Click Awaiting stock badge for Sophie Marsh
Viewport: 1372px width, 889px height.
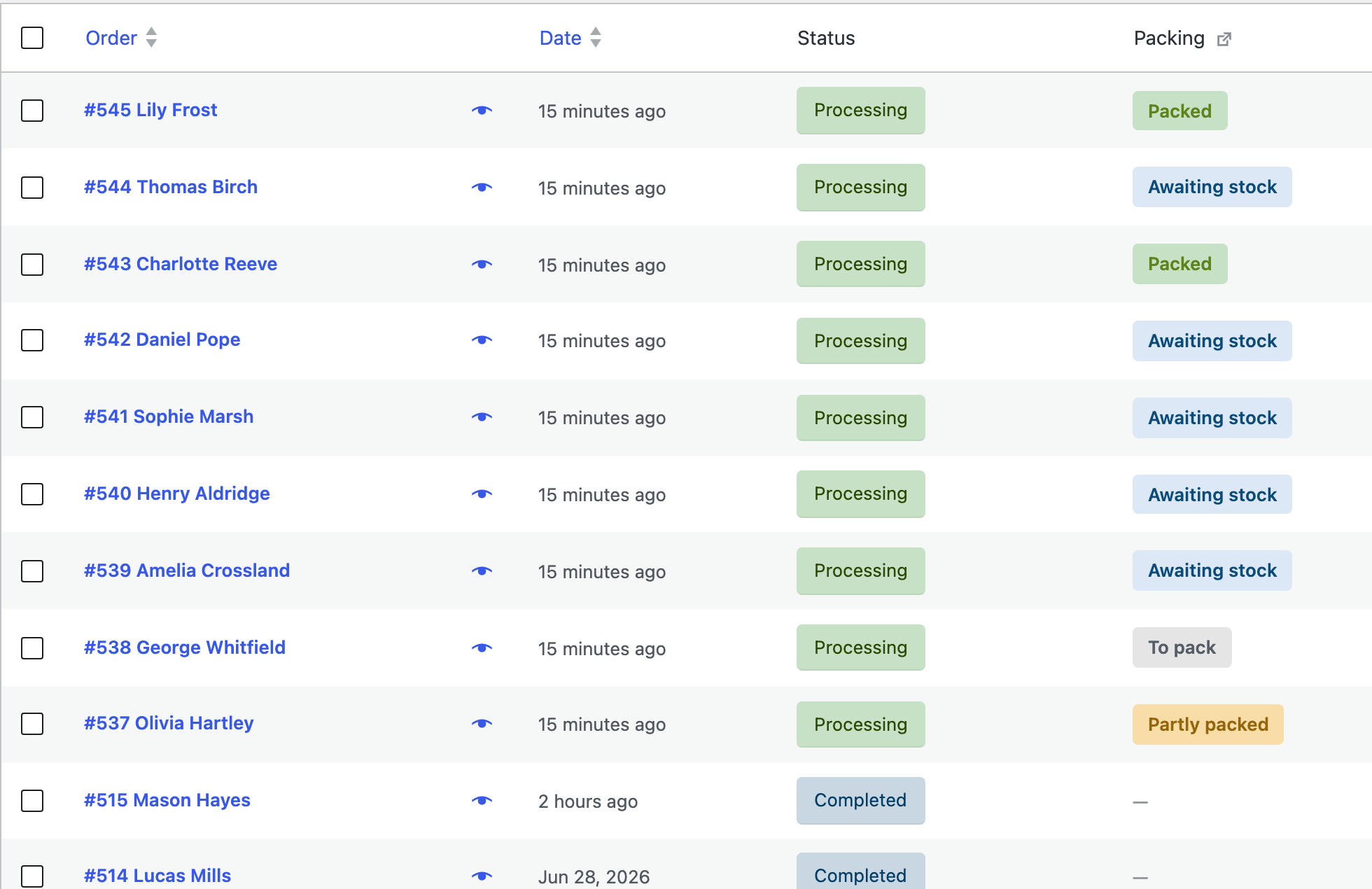click(1212, 418)
